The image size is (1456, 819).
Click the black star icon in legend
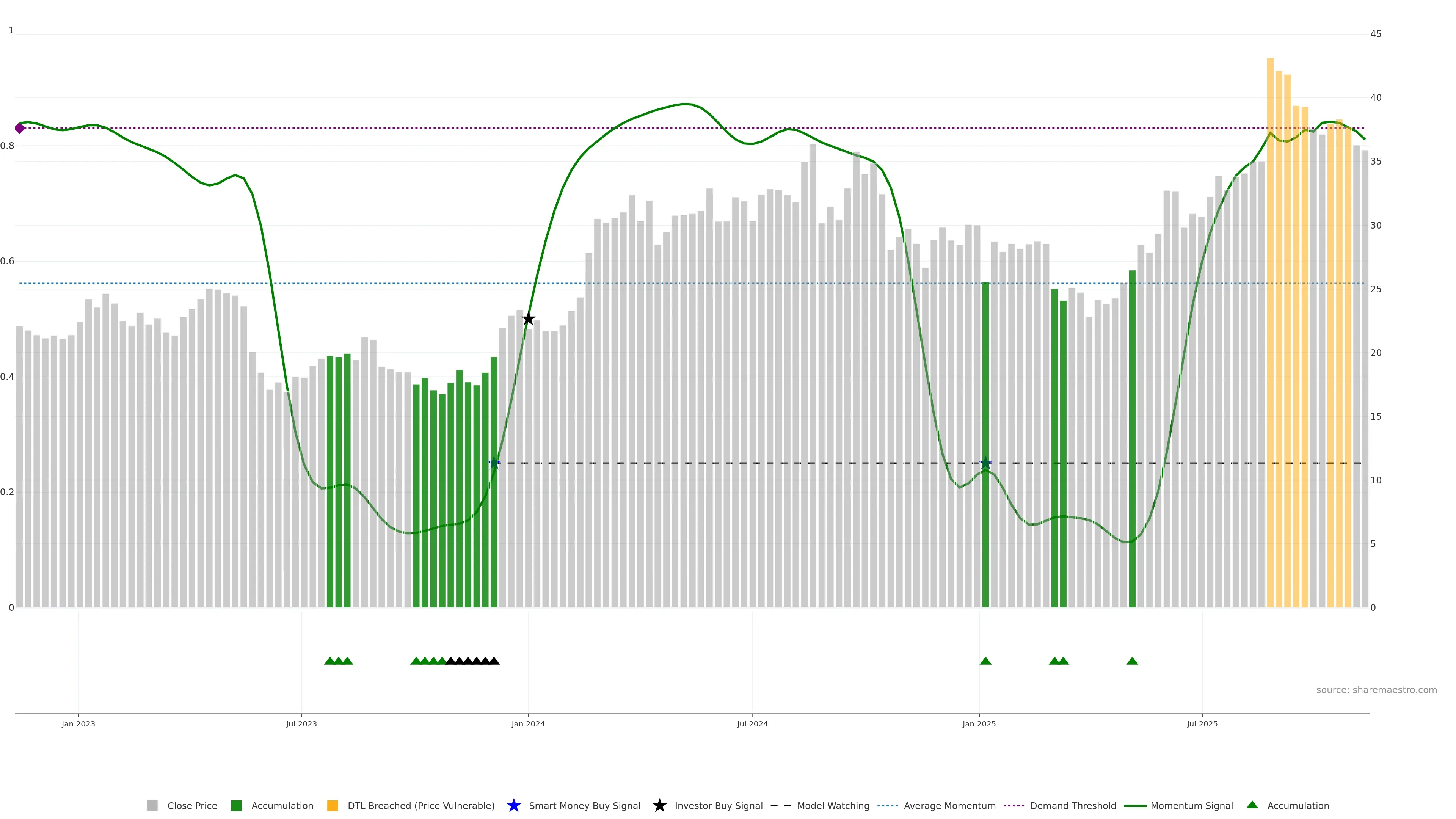[659, 805]
